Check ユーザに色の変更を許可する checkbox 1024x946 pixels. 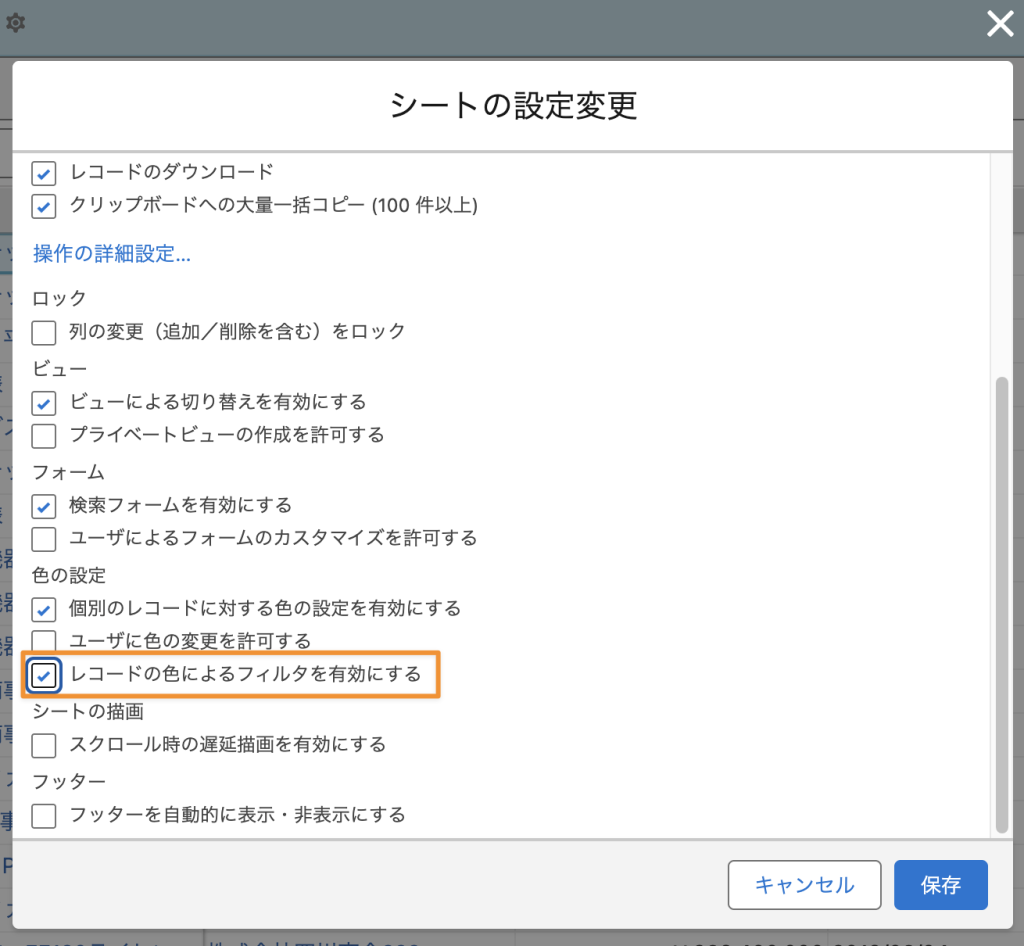pos(44,640)
